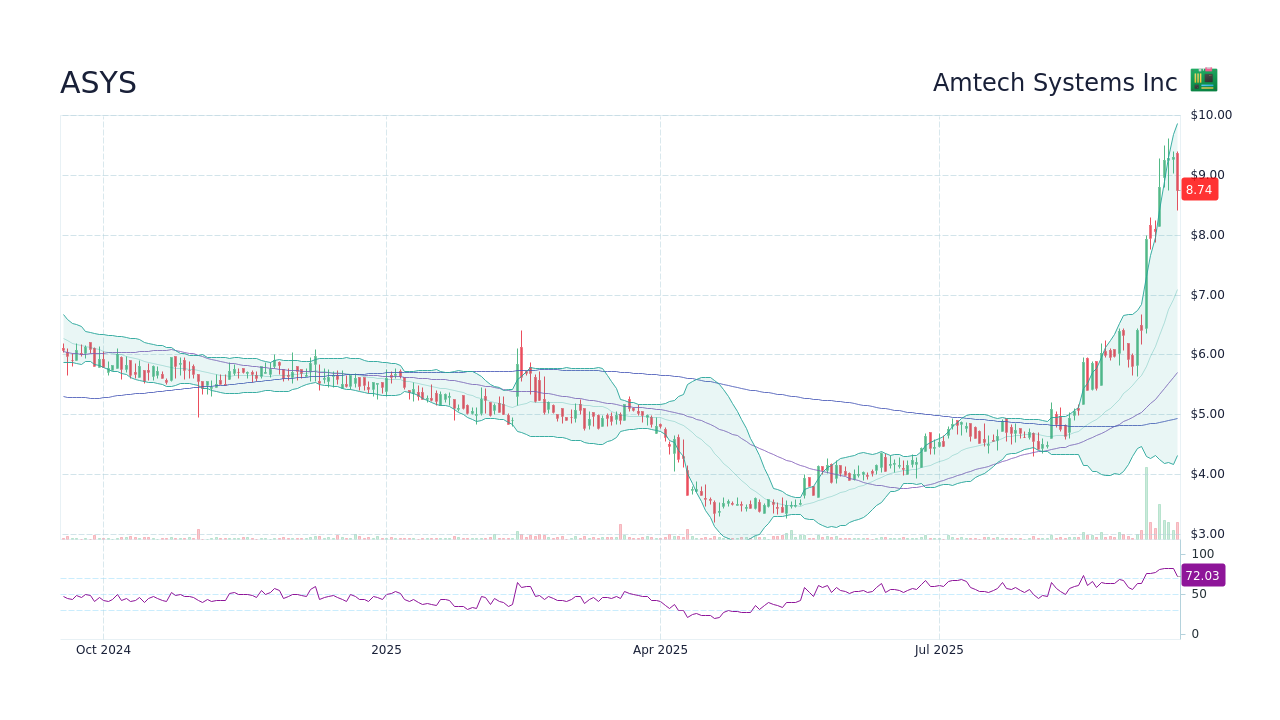The height and width of the screenshot is (720, 1280).
Task: Click the 2025 label on the time axis
Action: point(386,649)
